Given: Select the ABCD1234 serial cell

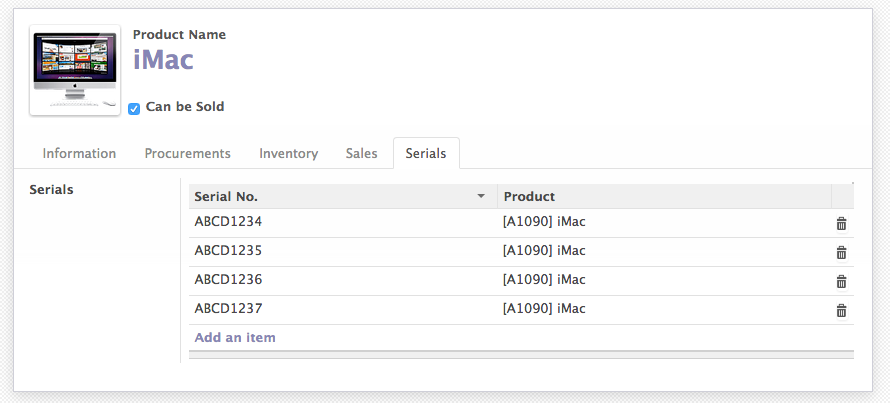Looking at the screenshot, I should tap(343, 223).
